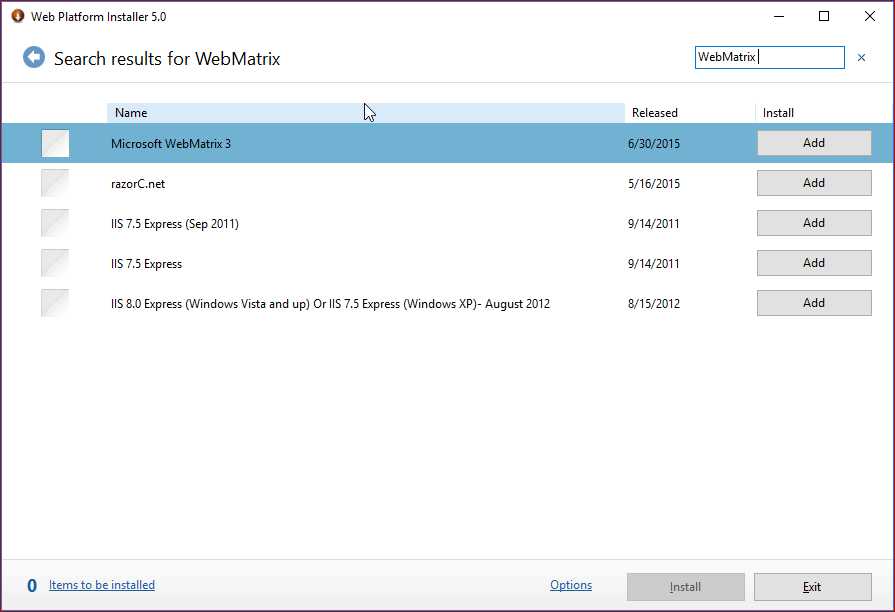
Task: Select the Microsoft WebMatrix 3 product icon
Action: click(55, 143)
